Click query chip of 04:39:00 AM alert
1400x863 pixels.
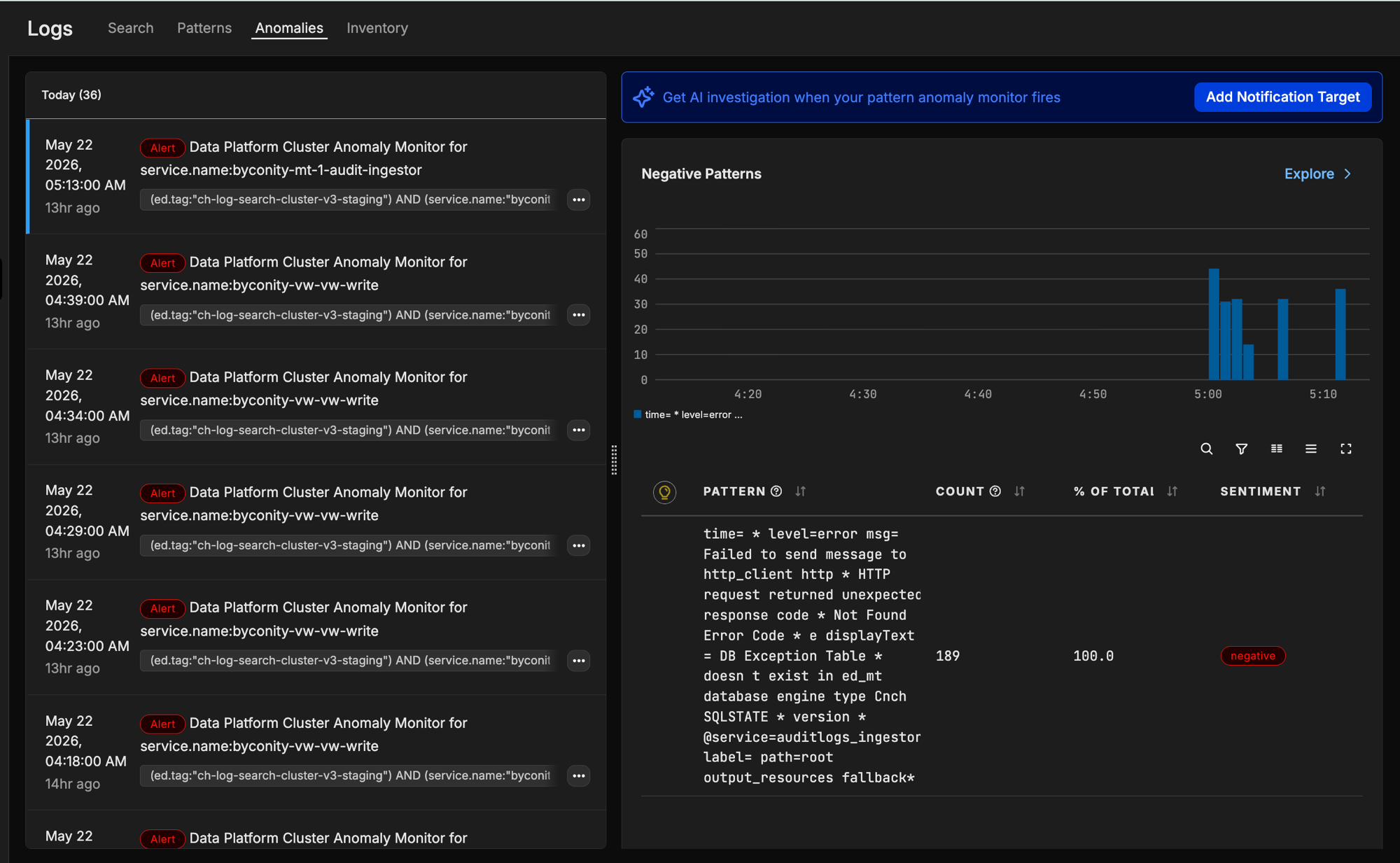coord(349,315)
